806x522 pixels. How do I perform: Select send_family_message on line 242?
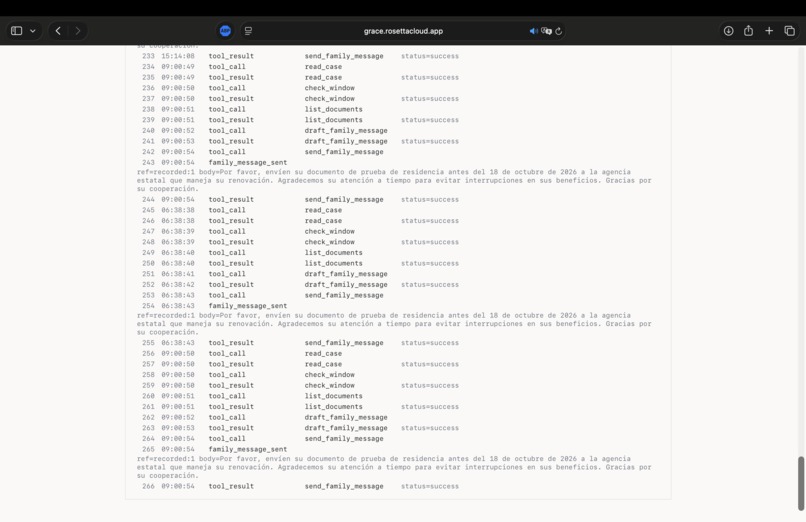pyautogui.click(x=344, y=152)
